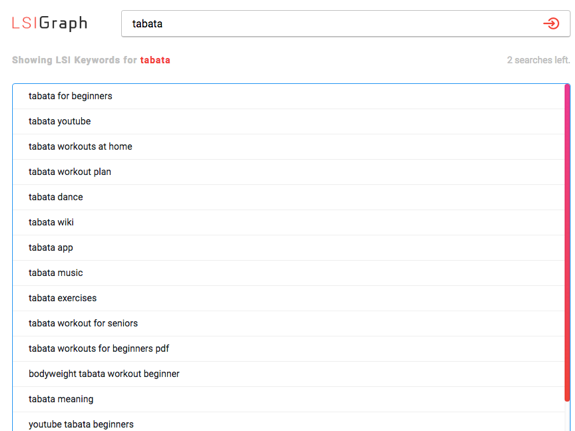Screen dimensions: 575x431
Task: Select 'tabata workout for seniors' row
Action: (x=289, y=323)
